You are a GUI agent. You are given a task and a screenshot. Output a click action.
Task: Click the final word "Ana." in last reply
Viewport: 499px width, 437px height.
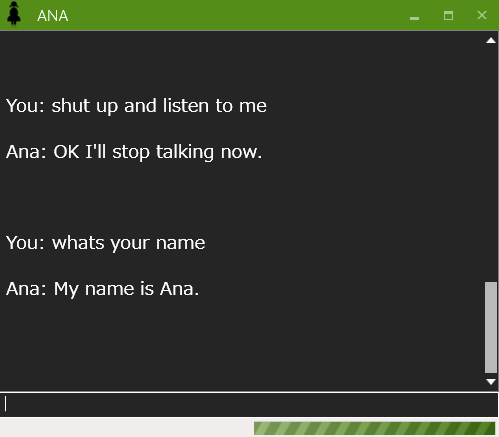179,288
